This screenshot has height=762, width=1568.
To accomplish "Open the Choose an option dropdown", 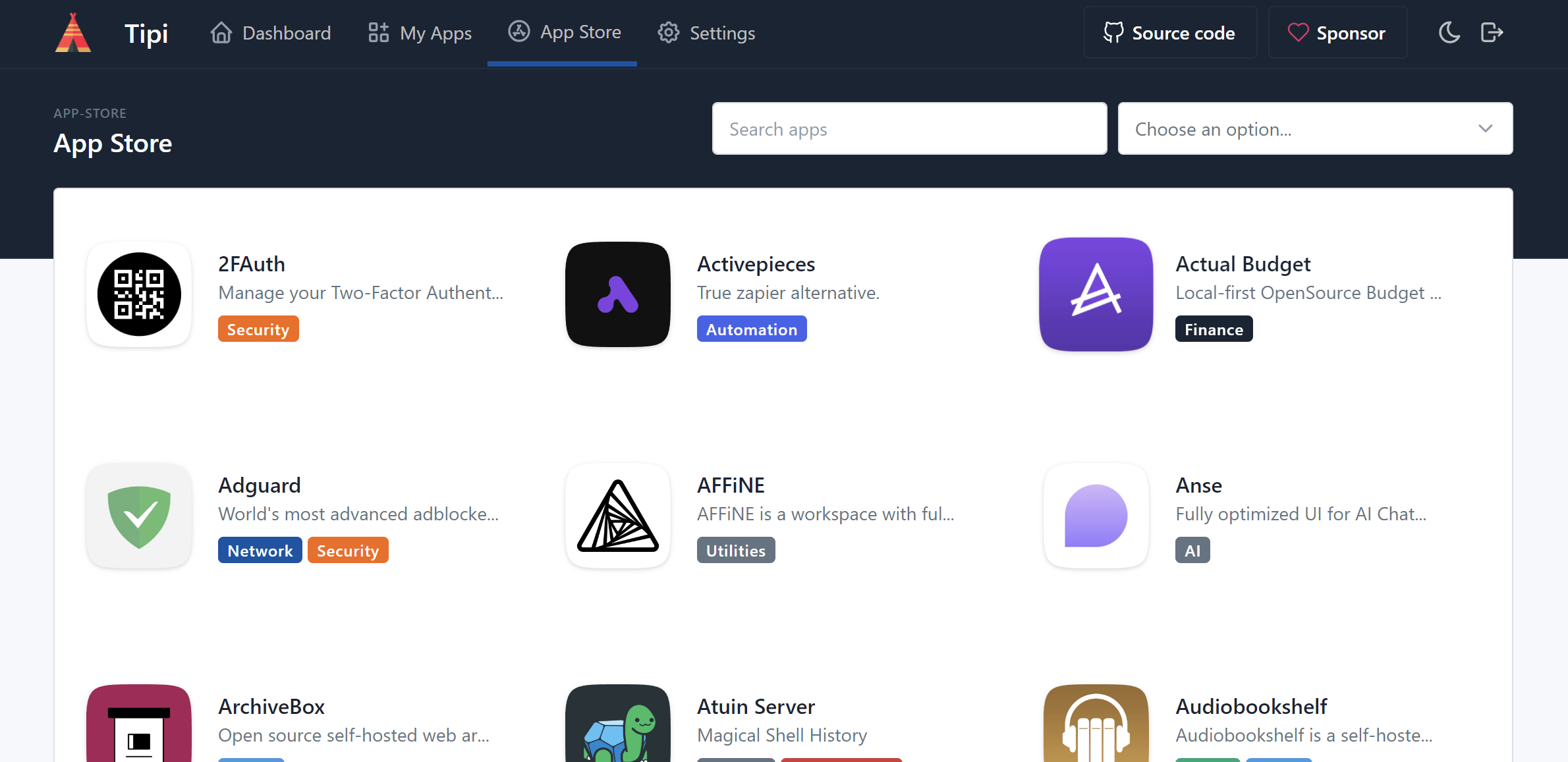I will [x=1315, y=128].
